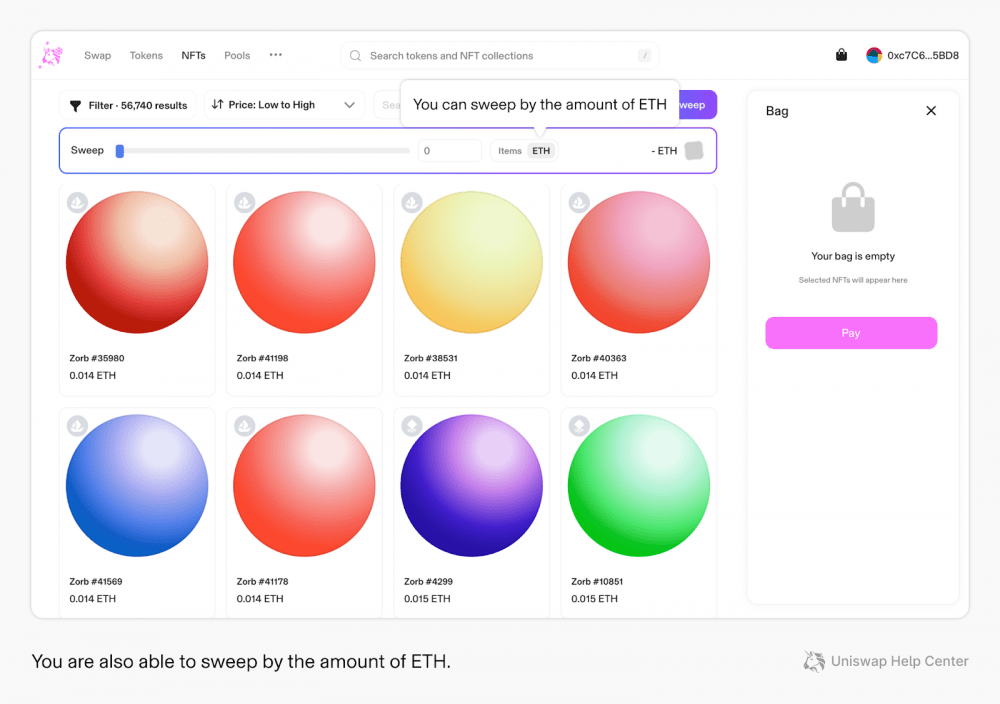Click marketplace icon on Zorb #10851 card

pyautogui.click(x=579, y=425)
